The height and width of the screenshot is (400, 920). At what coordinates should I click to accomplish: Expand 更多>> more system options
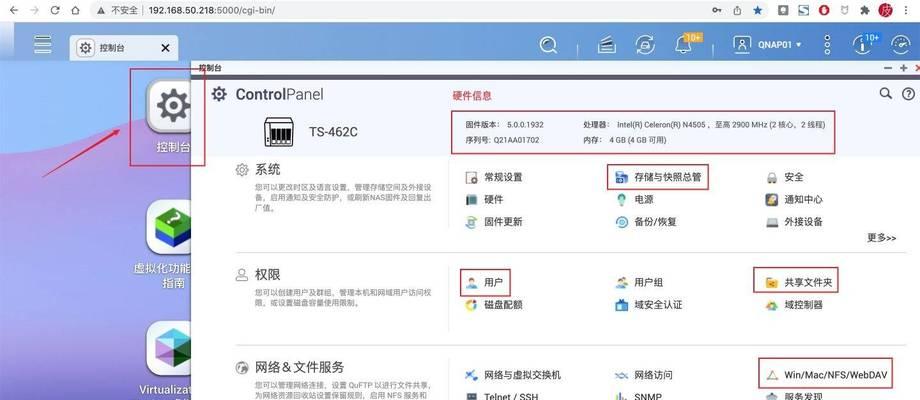(x=881, y=238)
